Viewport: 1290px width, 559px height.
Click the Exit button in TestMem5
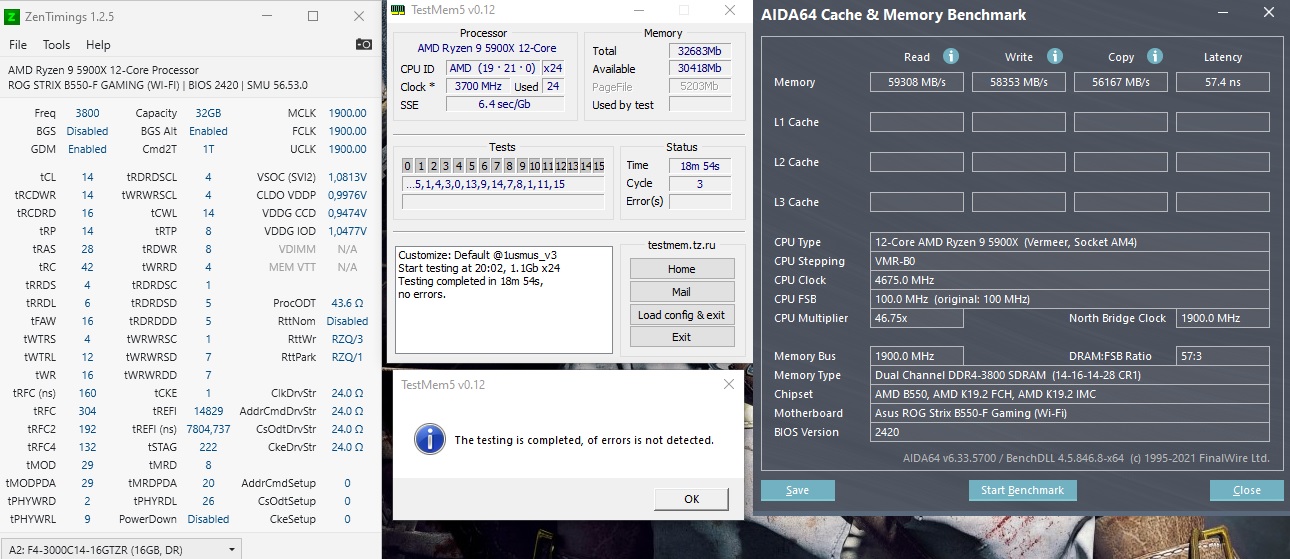coord(681,337)
